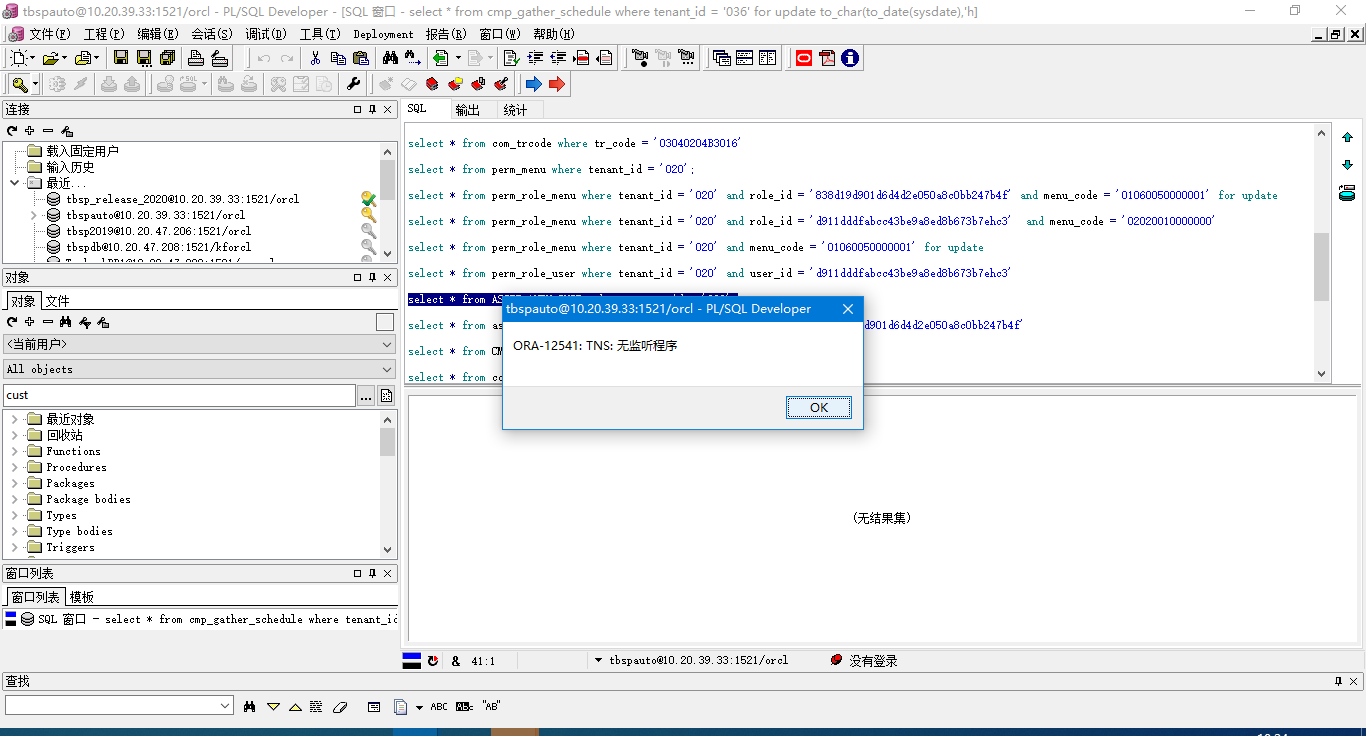Expand the Triggers folder

tap(14, 547)
